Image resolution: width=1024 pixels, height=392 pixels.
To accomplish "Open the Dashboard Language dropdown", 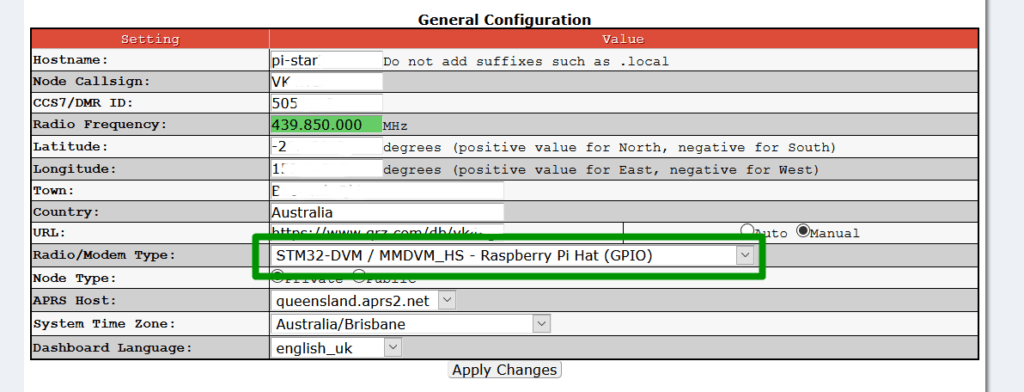I will [x=336, y=348].
